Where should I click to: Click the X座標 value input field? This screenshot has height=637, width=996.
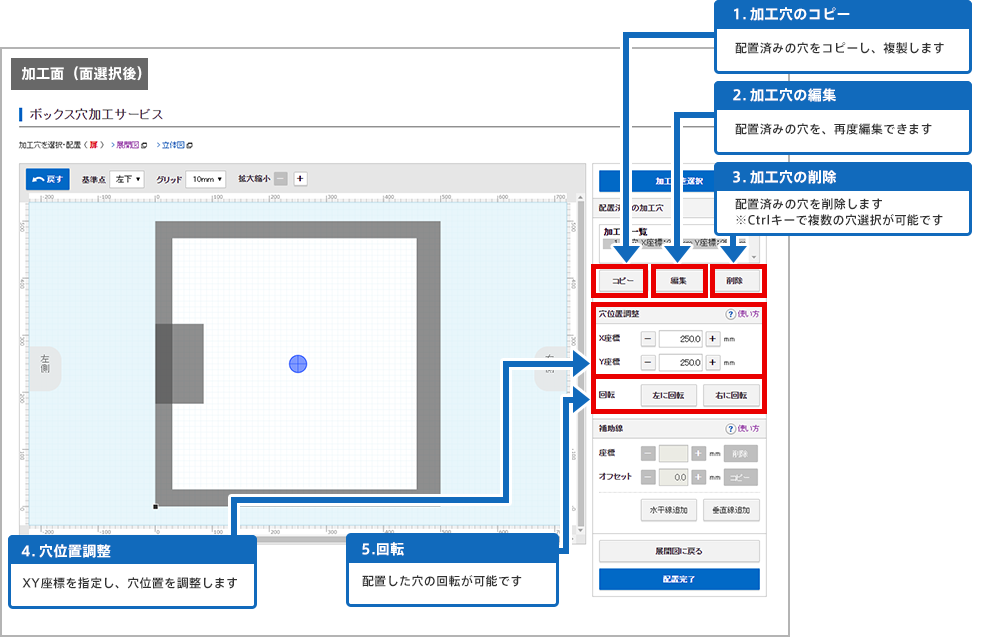click(x=681, y=339)
